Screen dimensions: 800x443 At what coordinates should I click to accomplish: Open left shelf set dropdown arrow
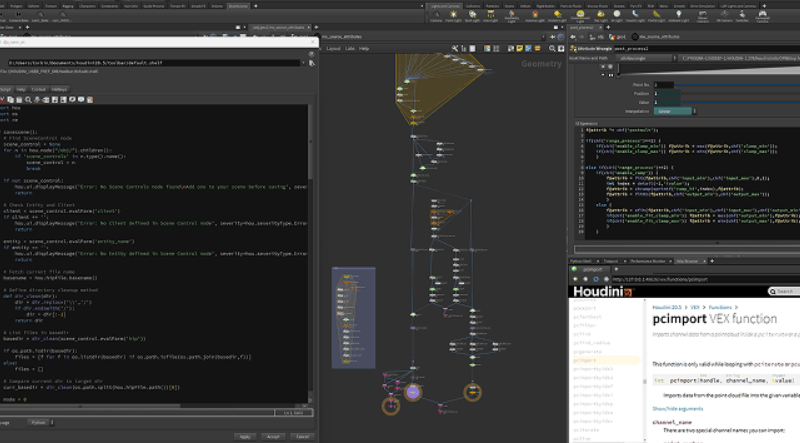(422, 6)
